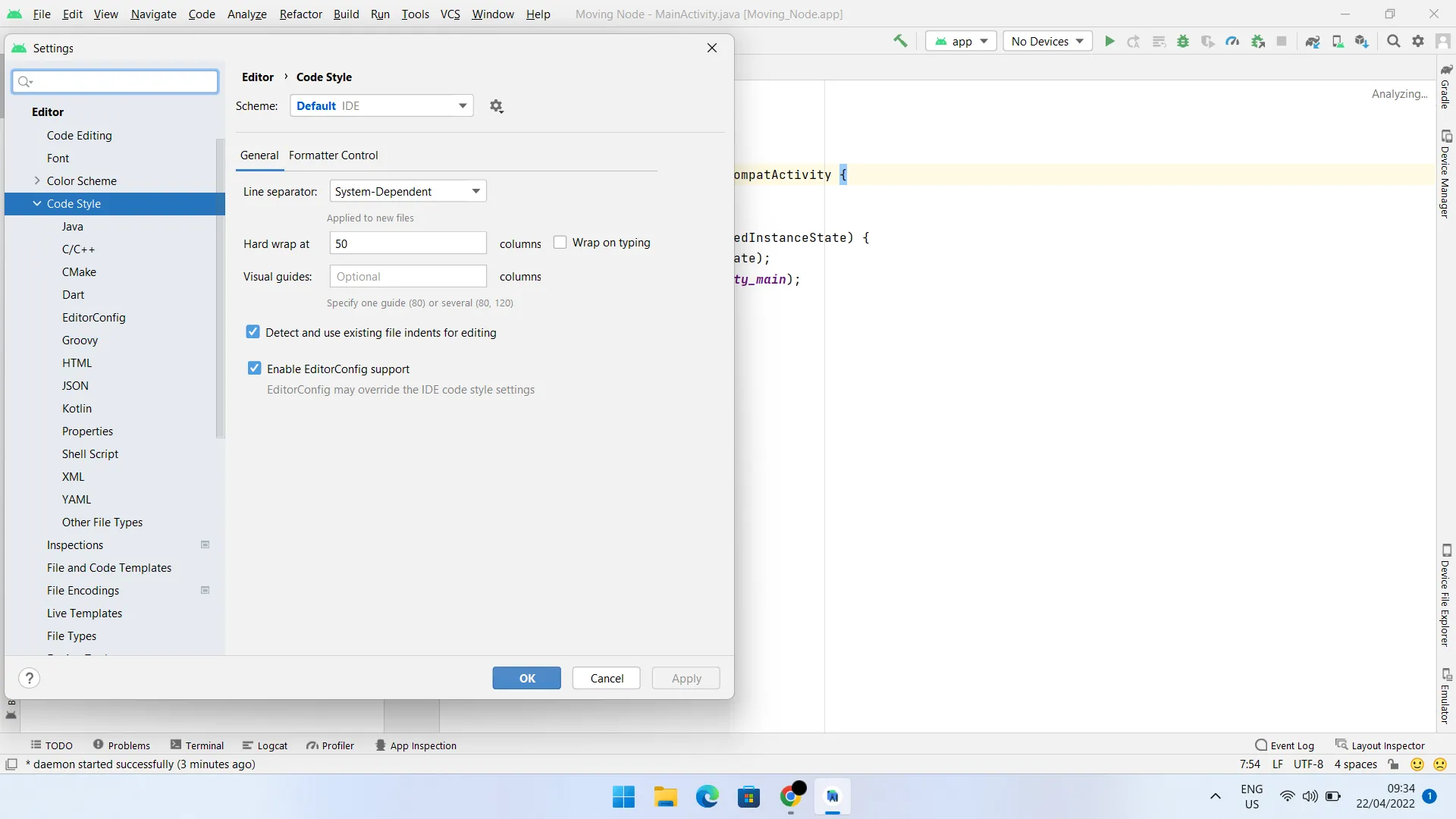The image size is (1456, 819).
Task: Click the Hard wrap at input field
Action: (408, 243)
